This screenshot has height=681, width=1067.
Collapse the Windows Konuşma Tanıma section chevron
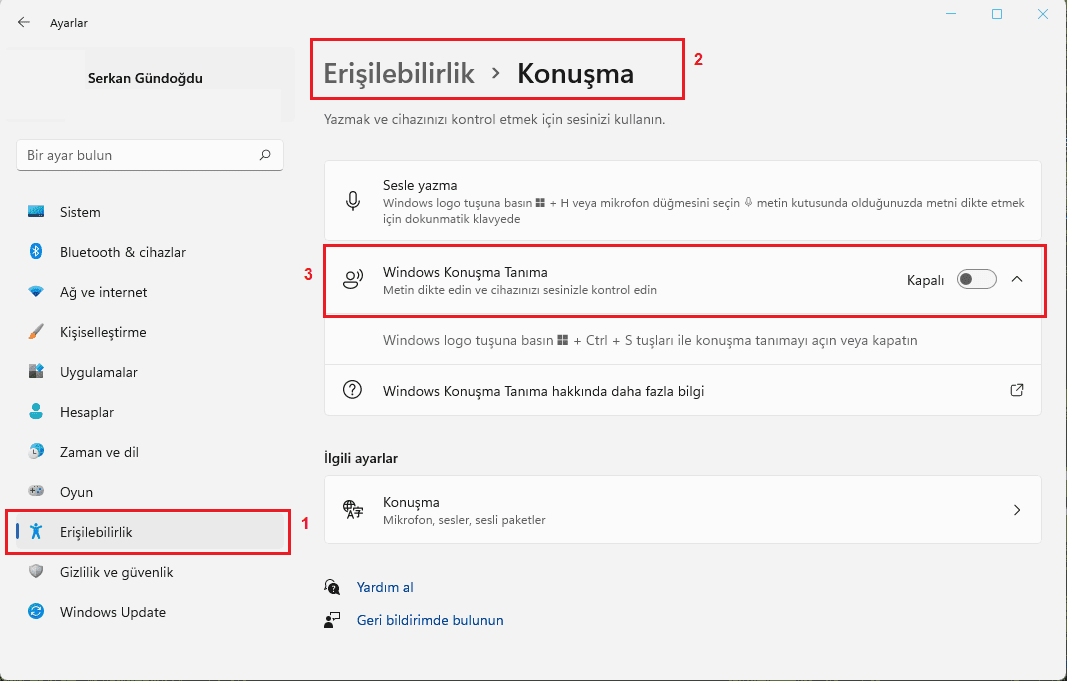click(1017, 279)
